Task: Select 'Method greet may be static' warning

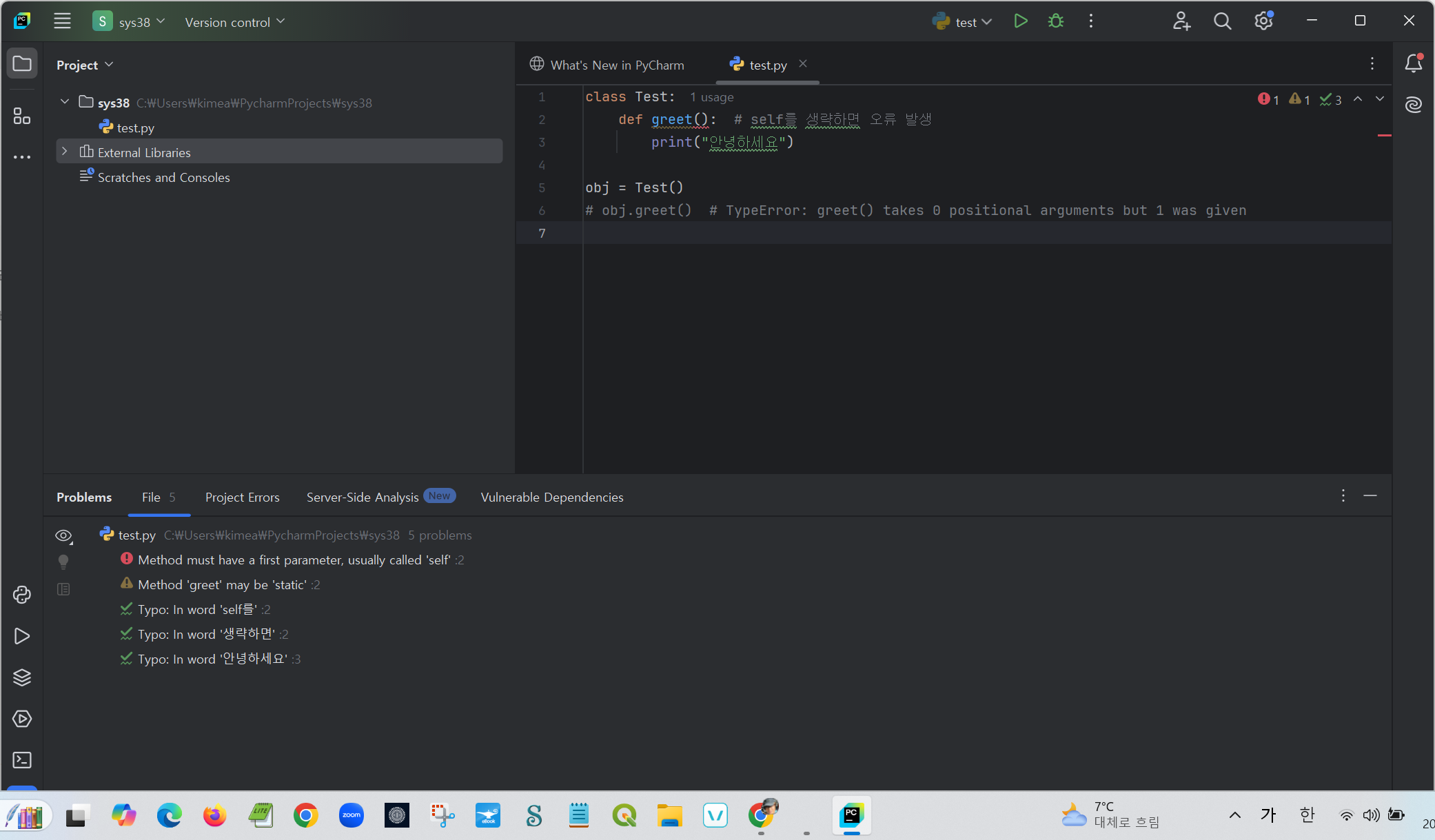Action: pyautogui.click(x=222, y=585)
